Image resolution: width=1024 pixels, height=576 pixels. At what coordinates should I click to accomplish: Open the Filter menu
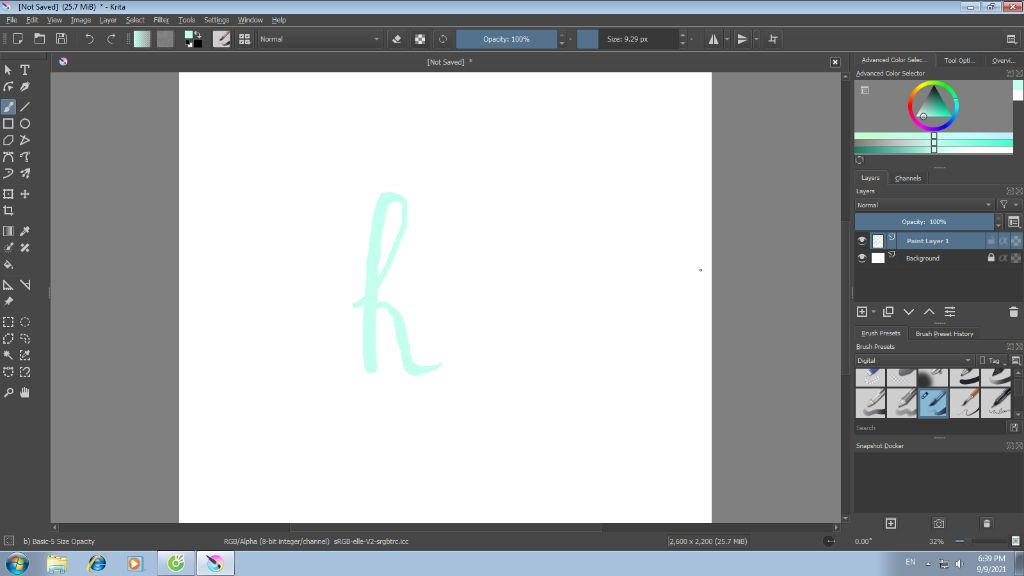(161, 20)
